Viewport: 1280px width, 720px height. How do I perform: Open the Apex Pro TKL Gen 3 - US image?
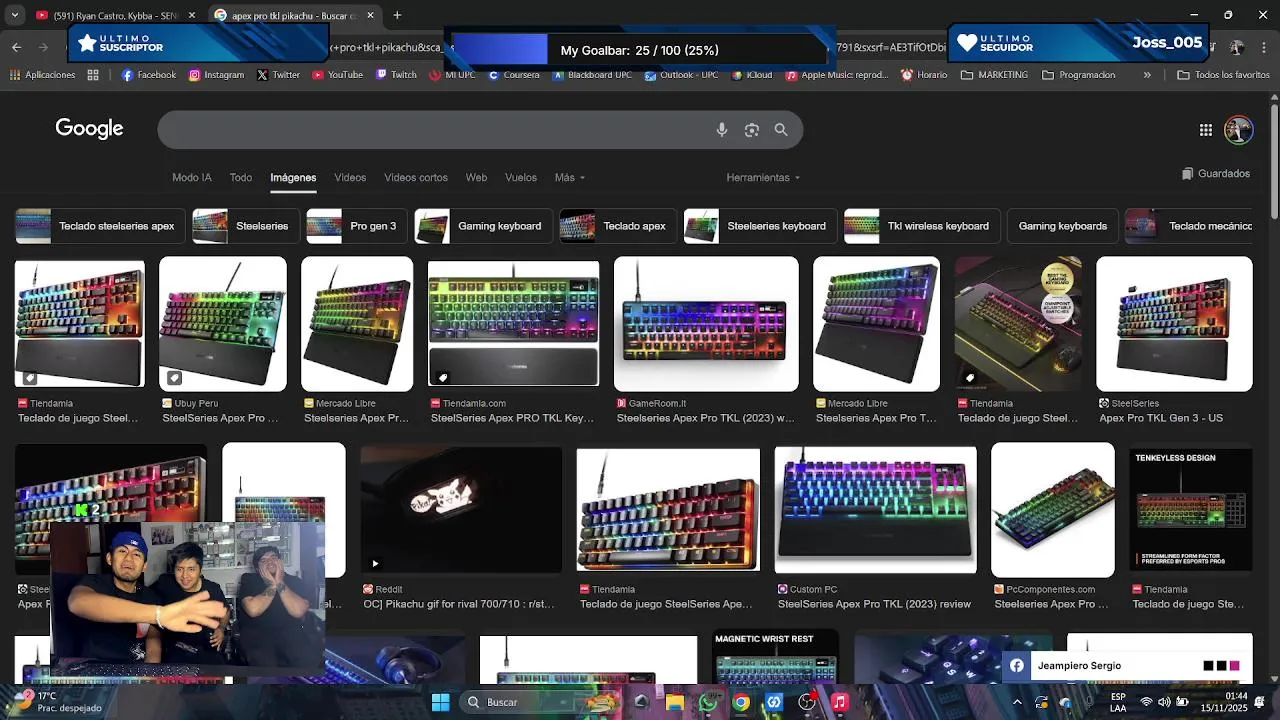tap(1174, 324)
